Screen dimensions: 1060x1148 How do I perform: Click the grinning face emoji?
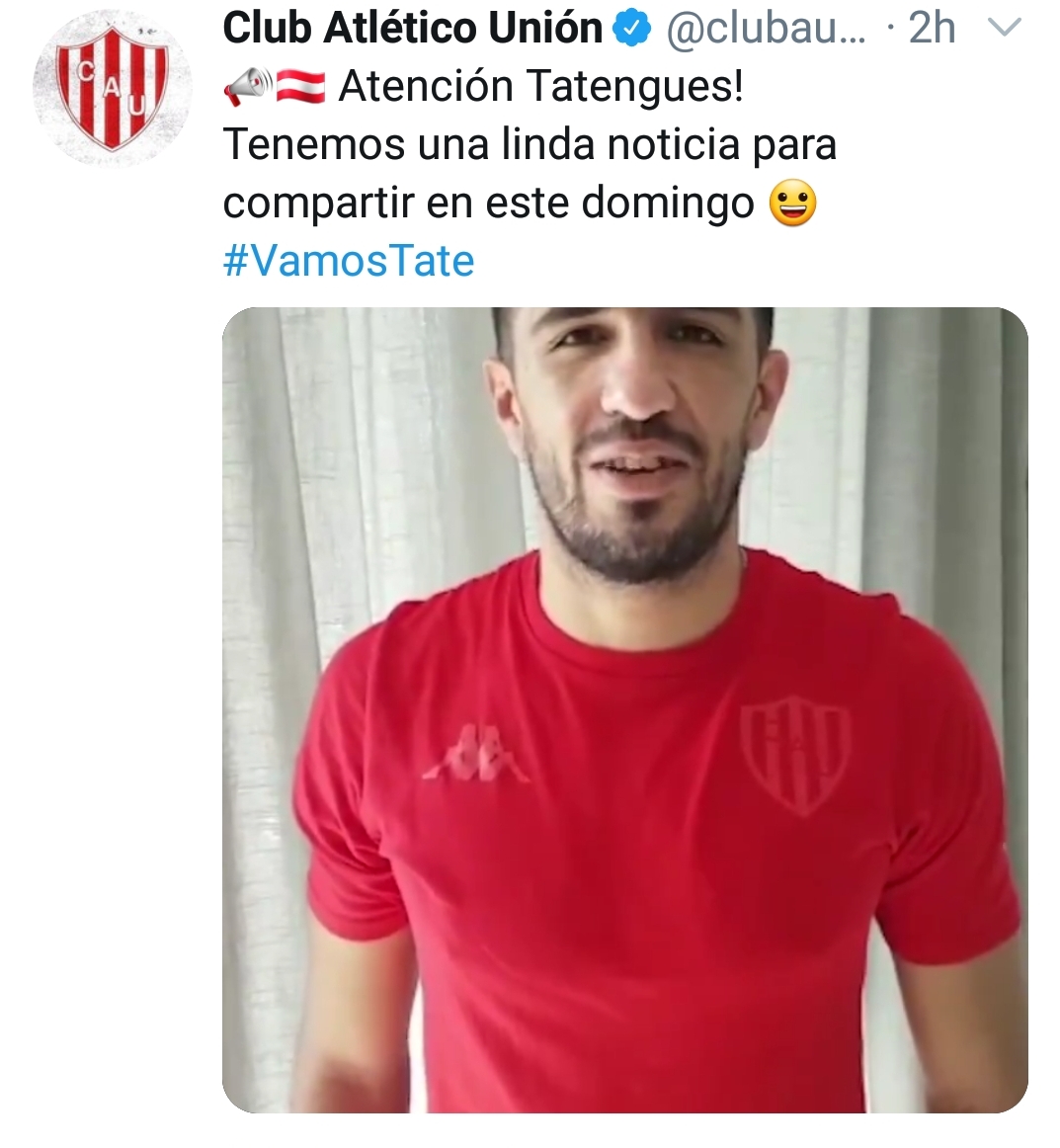[x=793, y=203]
